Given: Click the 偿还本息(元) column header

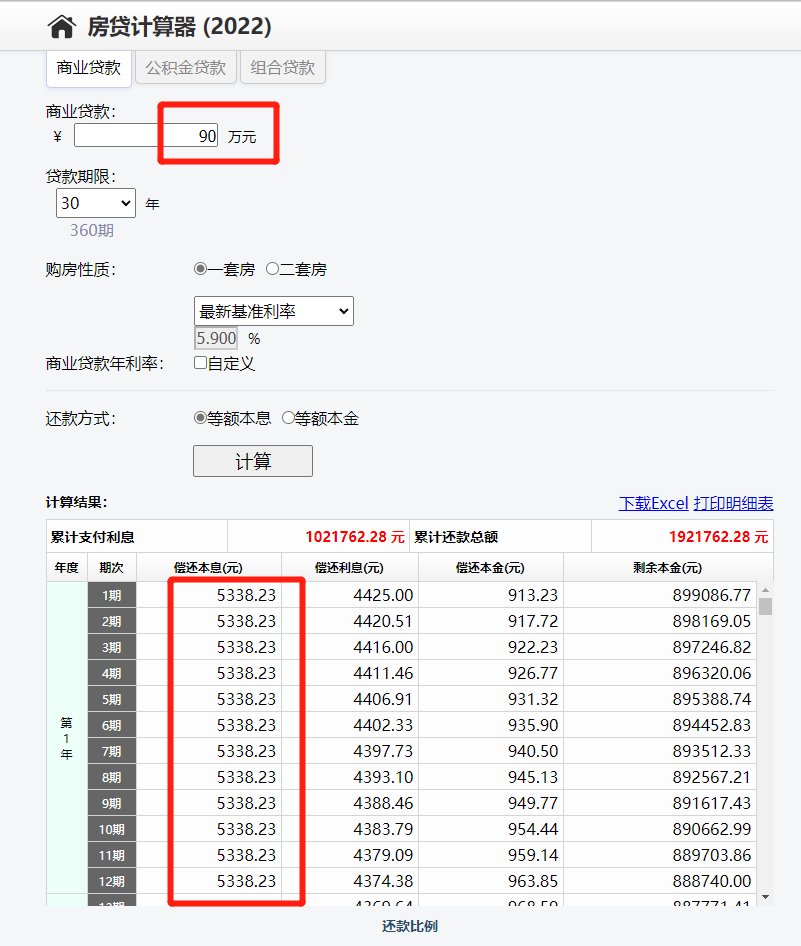Looking at the screenshot, I should 208,568.
